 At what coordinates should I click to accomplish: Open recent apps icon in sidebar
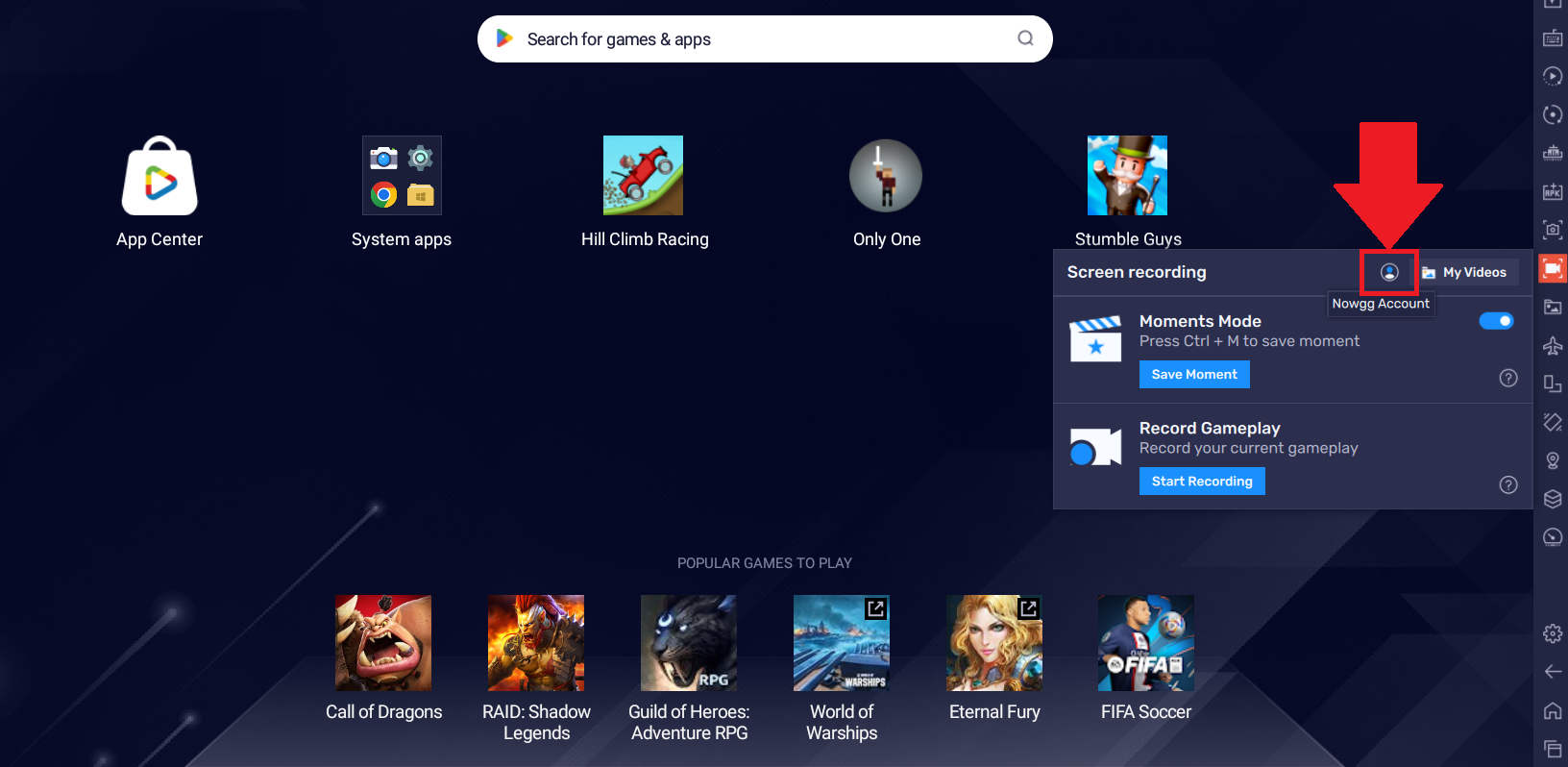click(1553, 748)
